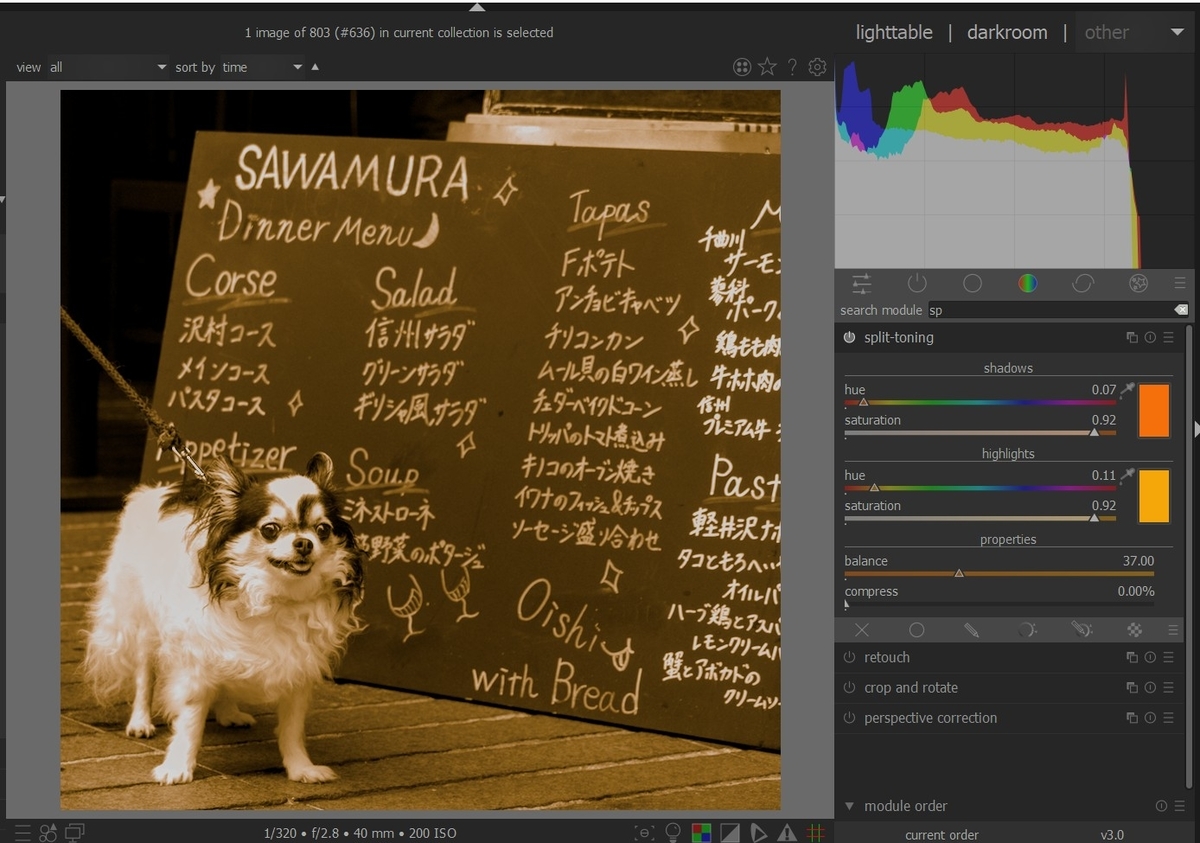This screenshot has height=843, width=1200.
Task: Open crop and rotate presets menu
Action: pyautogui.click(x=1168, y=688)
